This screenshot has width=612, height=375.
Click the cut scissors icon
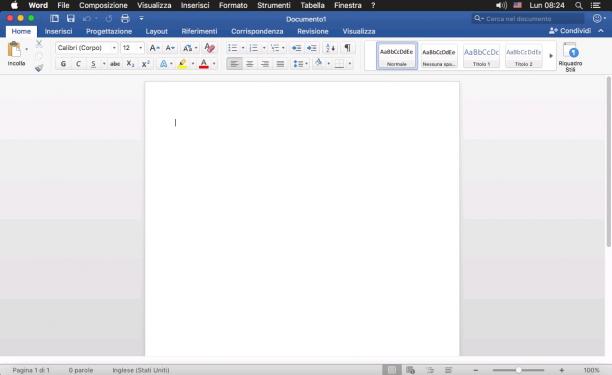(x=39, y=44)
